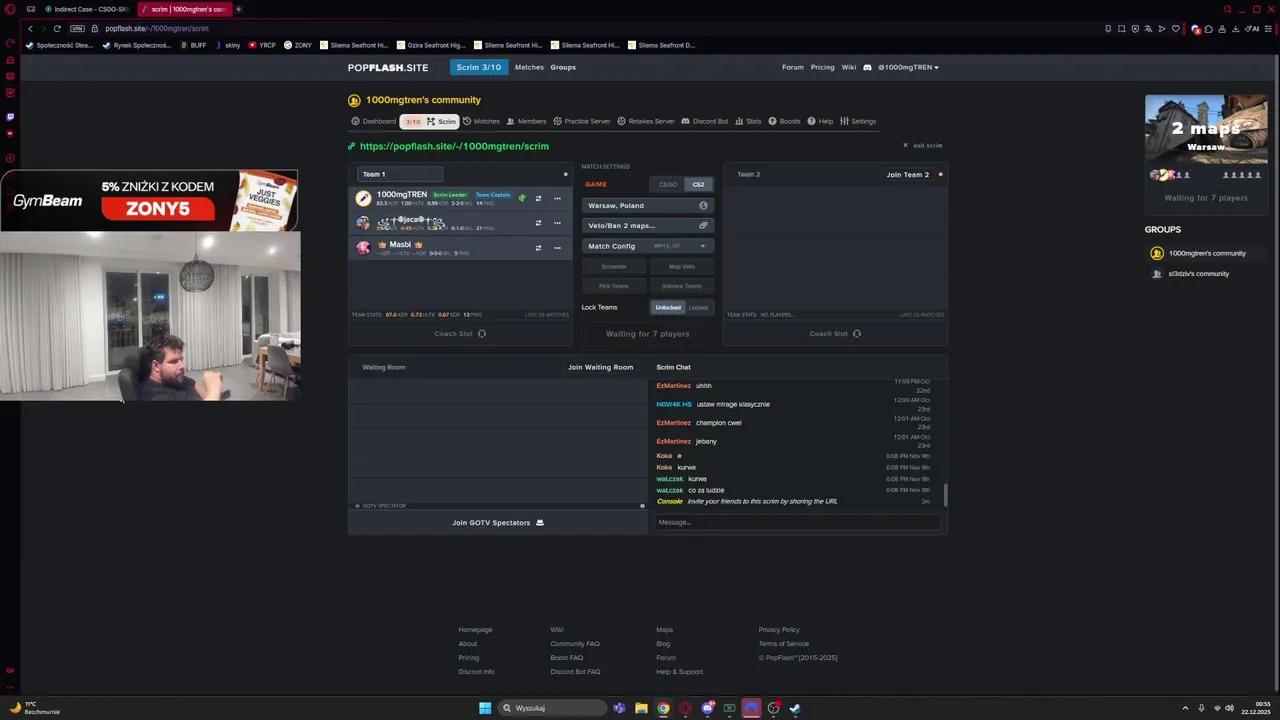Click the Map Veto button
The image size is (1280, 720).
(681, 267)
